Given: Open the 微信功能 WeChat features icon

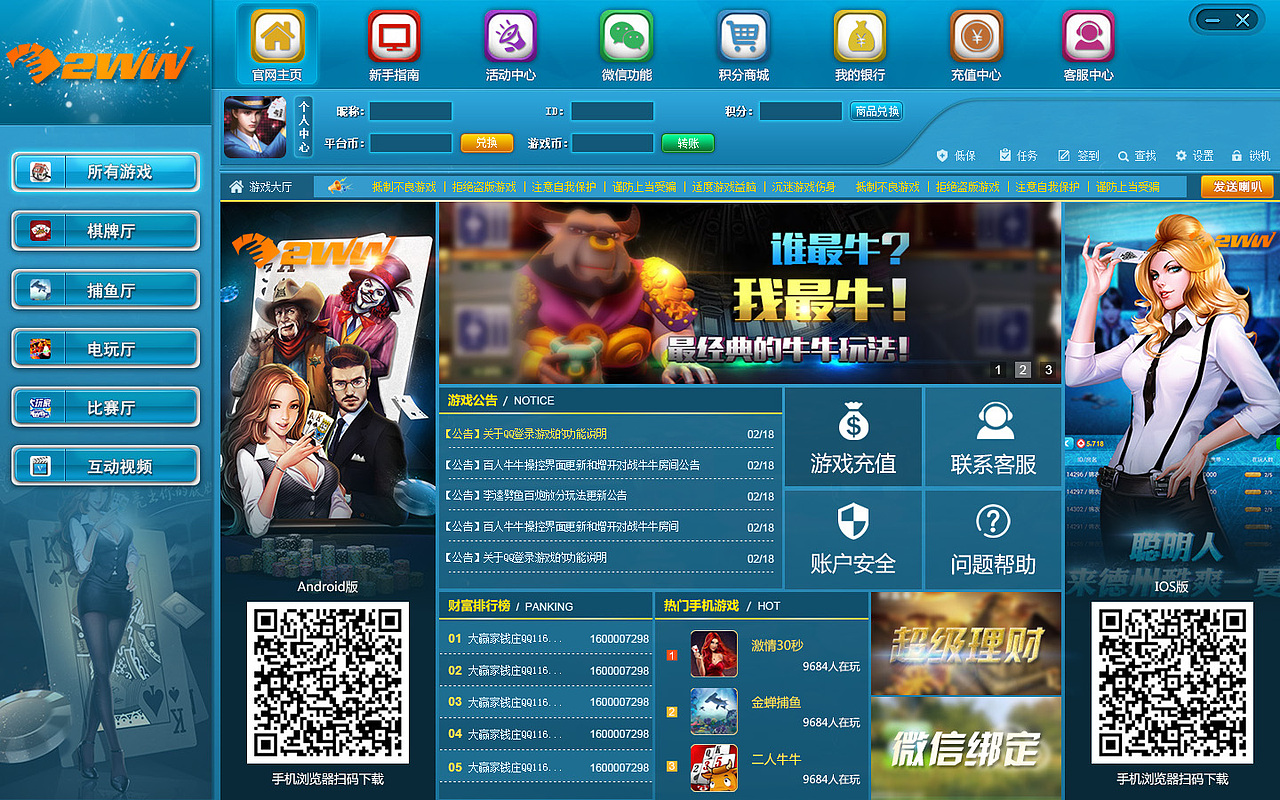Looking at the screenshot, I should click(626, 38).
